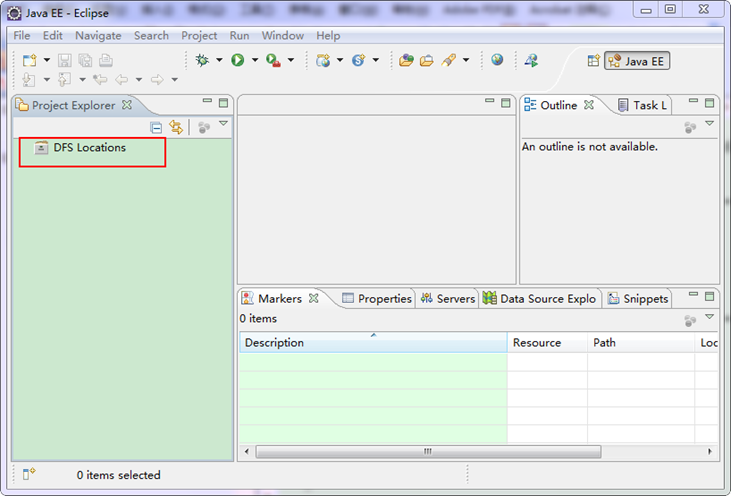Click the Print toolbar icon
The image size is (731, 496).
click(x=106, y=60)
